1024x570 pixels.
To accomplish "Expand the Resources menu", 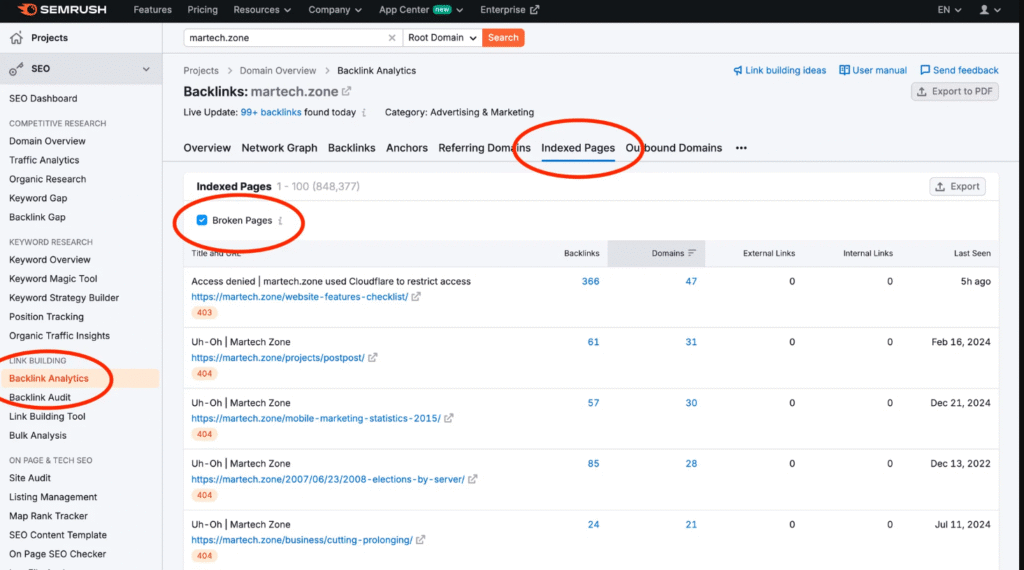I will [262, 10].
